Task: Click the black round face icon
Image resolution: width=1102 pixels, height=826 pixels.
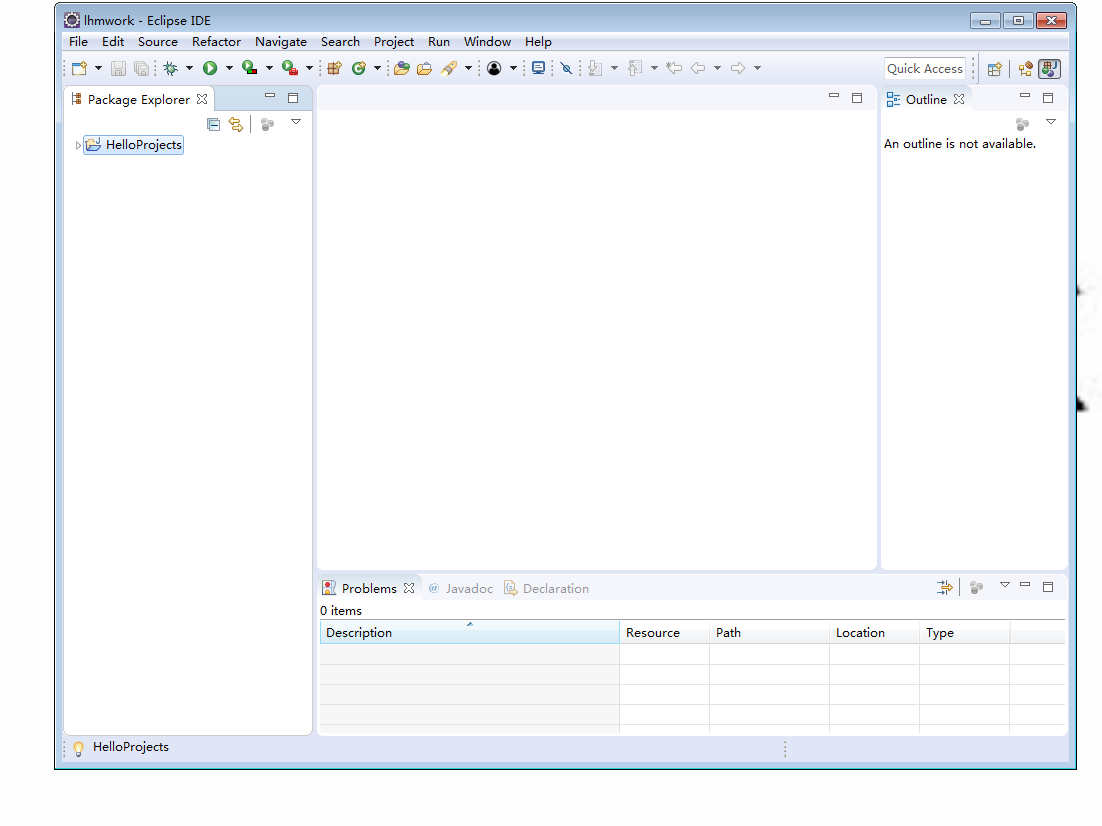Action: [494, 68]
